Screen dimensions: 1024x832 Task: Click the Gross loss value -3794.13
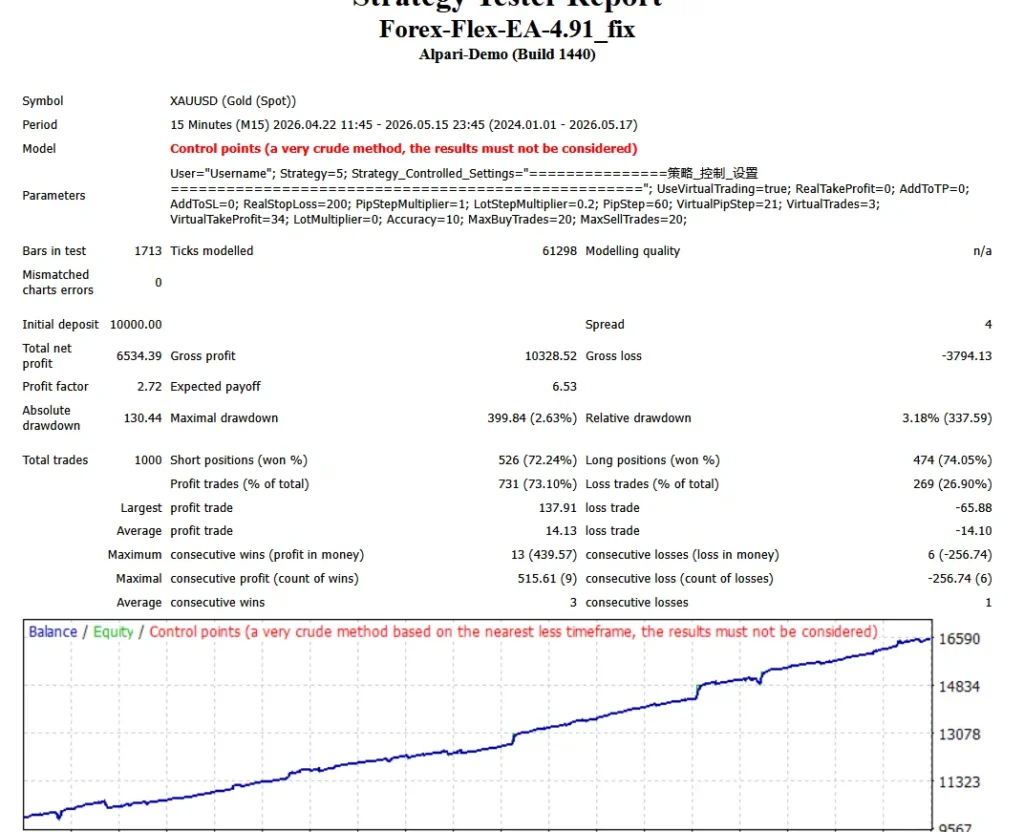pos(967,356)
